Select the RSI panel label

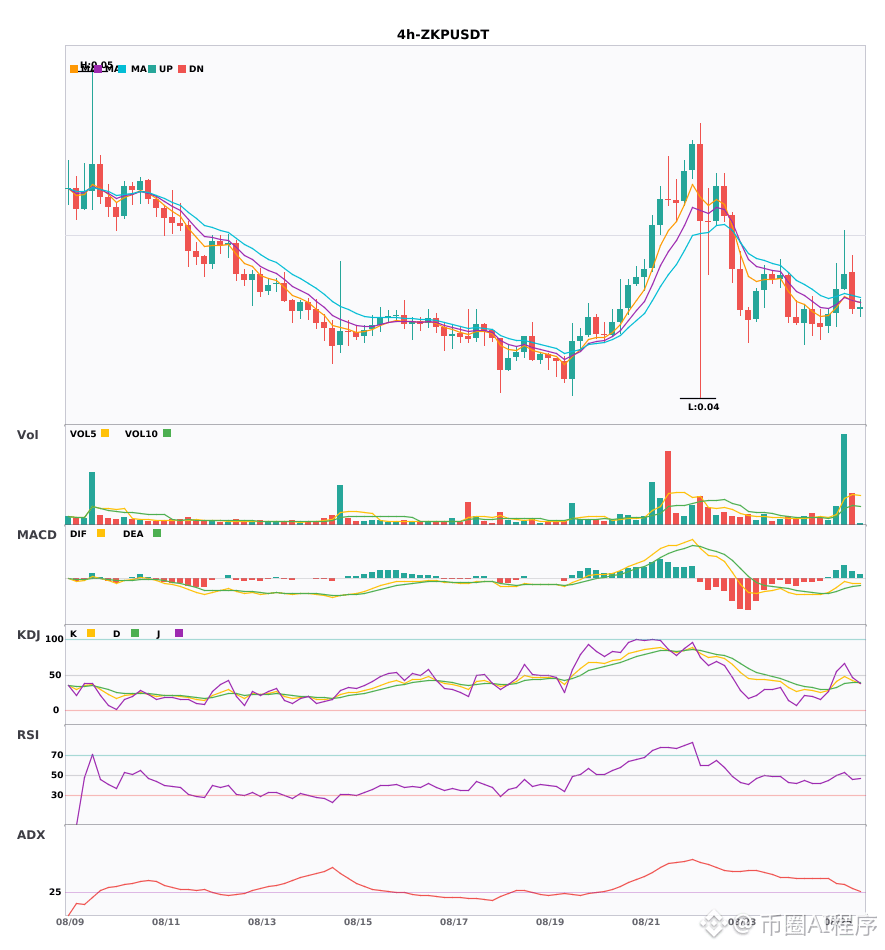(x=28, y=735)
